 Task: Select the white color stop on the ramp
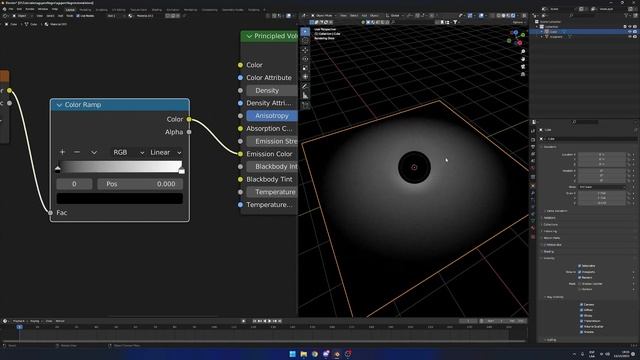coord(182,170)
